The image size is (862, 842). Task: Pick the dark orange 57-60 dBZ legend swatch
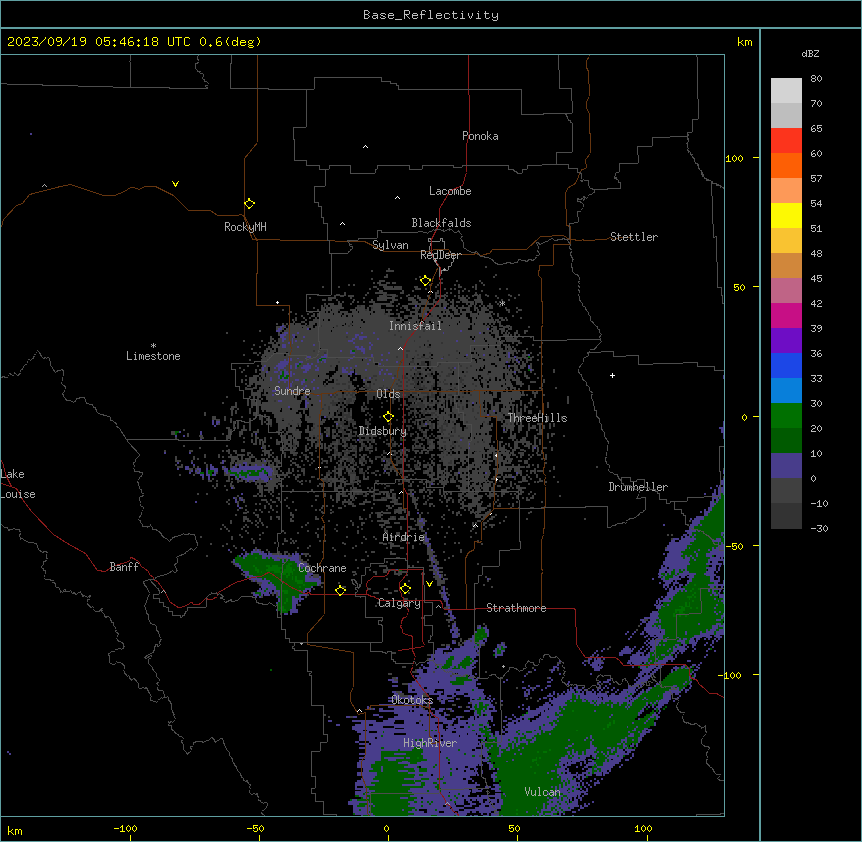click(x=786, y=165)
